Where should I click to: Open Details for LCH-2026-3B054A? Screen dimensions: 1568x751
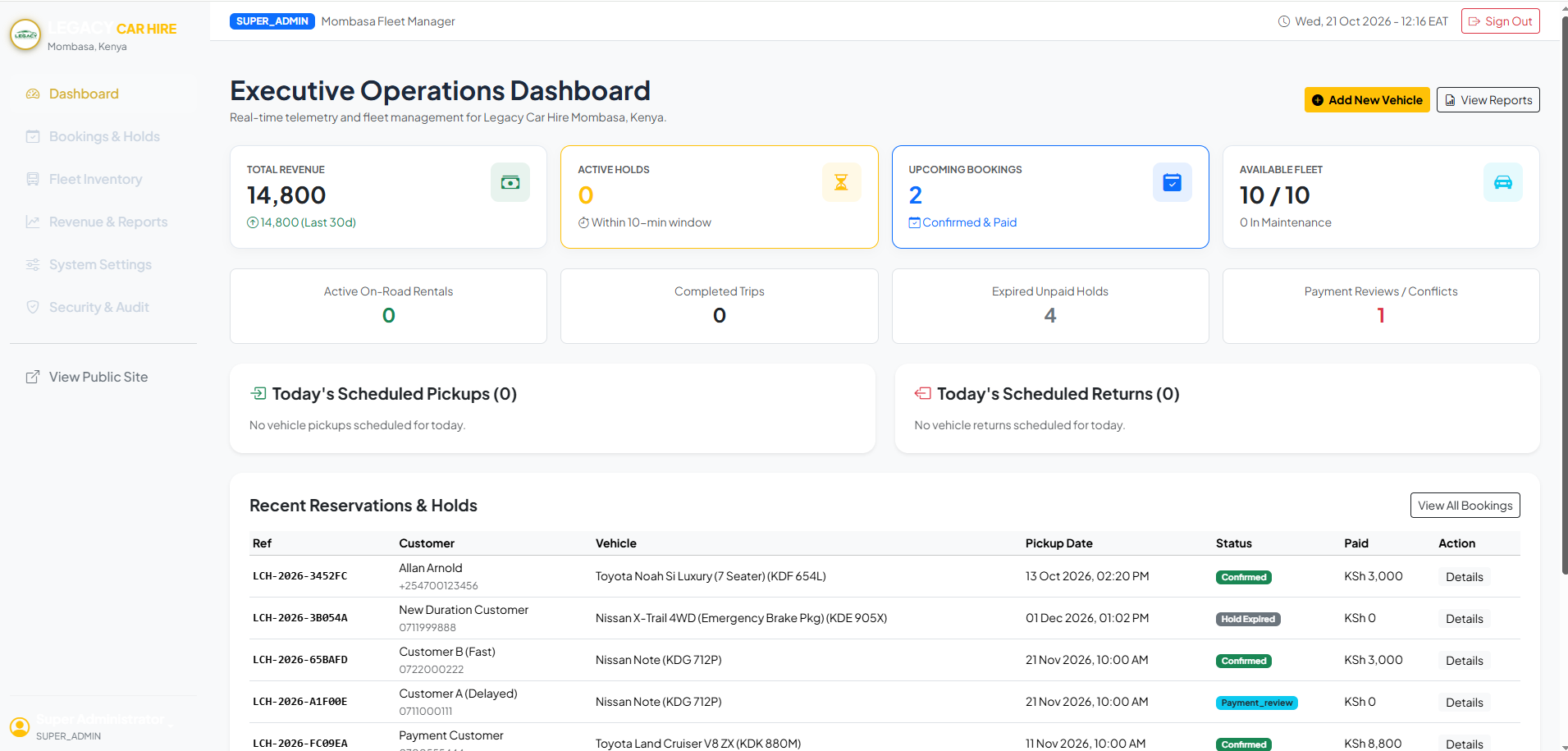1464,619
